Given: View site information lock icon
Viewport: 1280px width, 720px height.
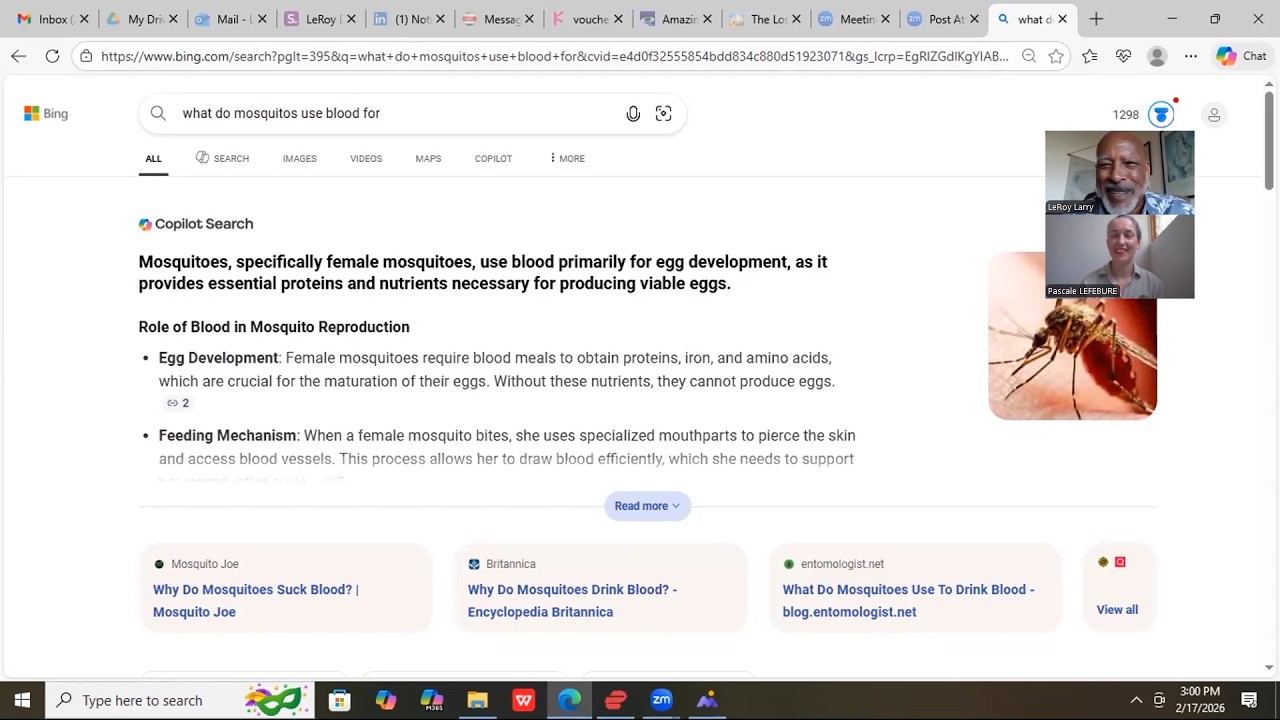Looking at the screenshot, I should pos(86,56).
